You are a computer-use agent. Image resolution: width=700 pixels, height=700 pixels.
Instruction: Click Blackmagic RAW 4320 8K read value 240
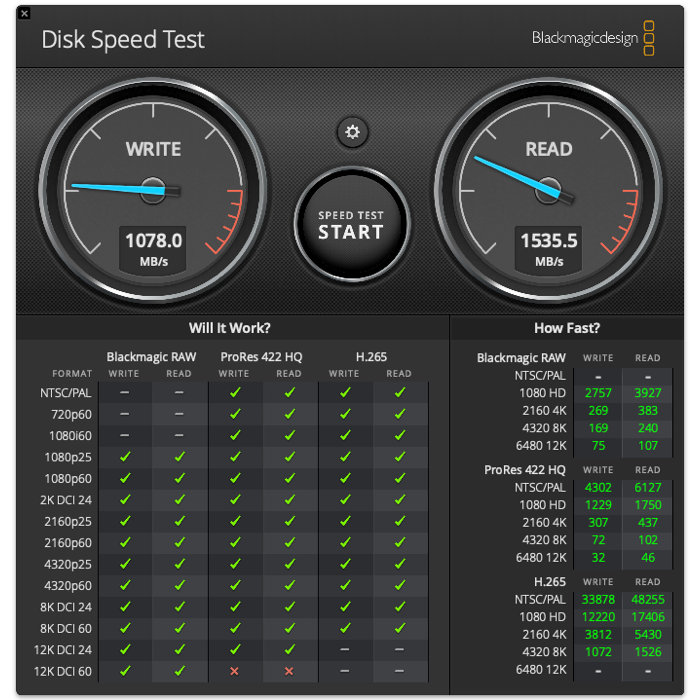648,428
